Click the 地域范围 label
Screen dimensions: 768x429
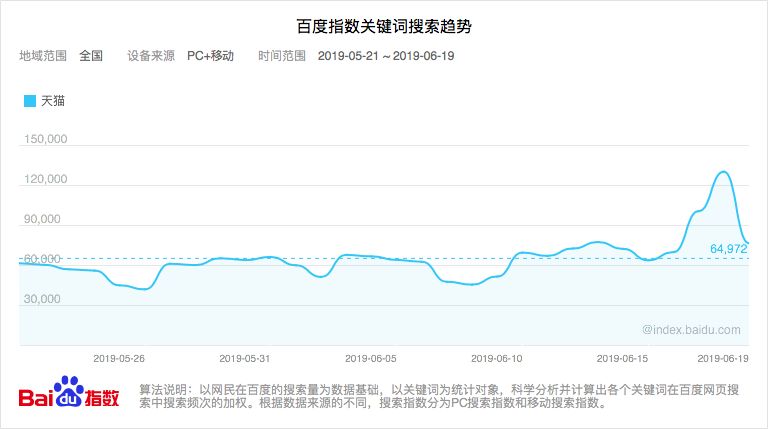click(x=43, y=56)
